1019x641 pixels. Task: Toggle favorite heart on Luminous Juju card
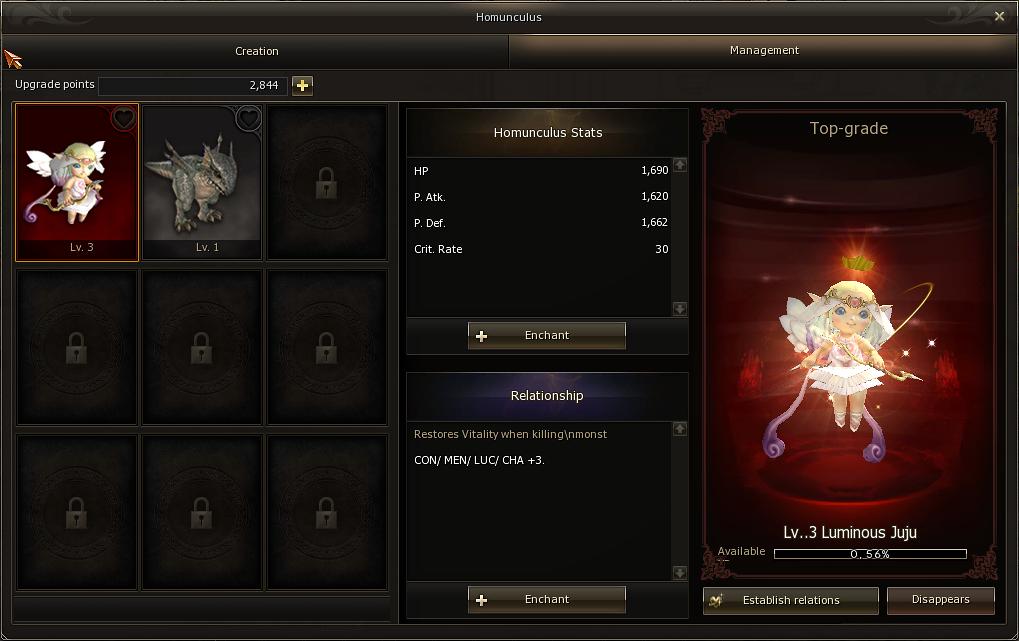click(123, 118)
